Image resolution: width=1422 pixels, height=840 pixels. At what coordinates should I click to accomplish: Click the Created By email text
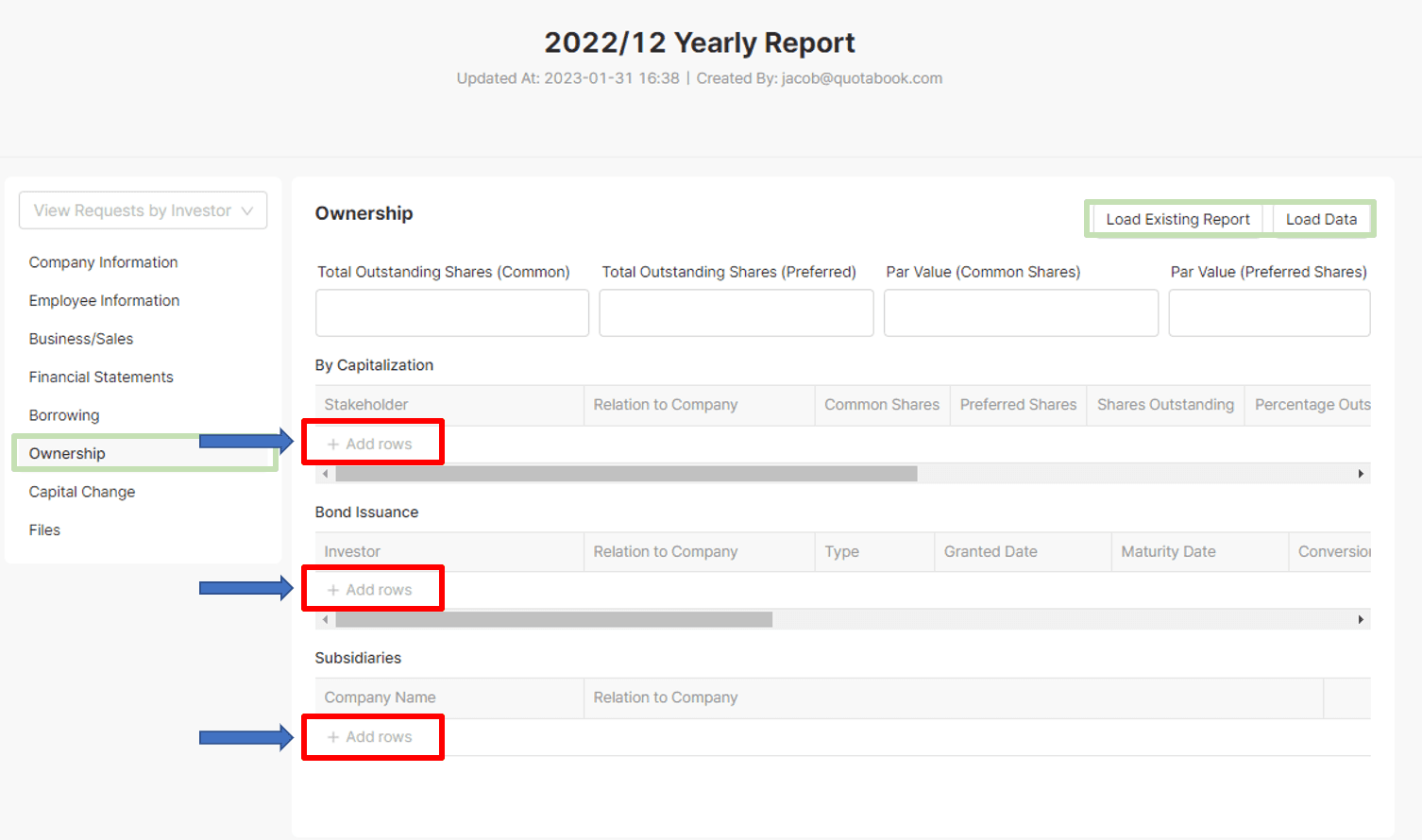820,78
